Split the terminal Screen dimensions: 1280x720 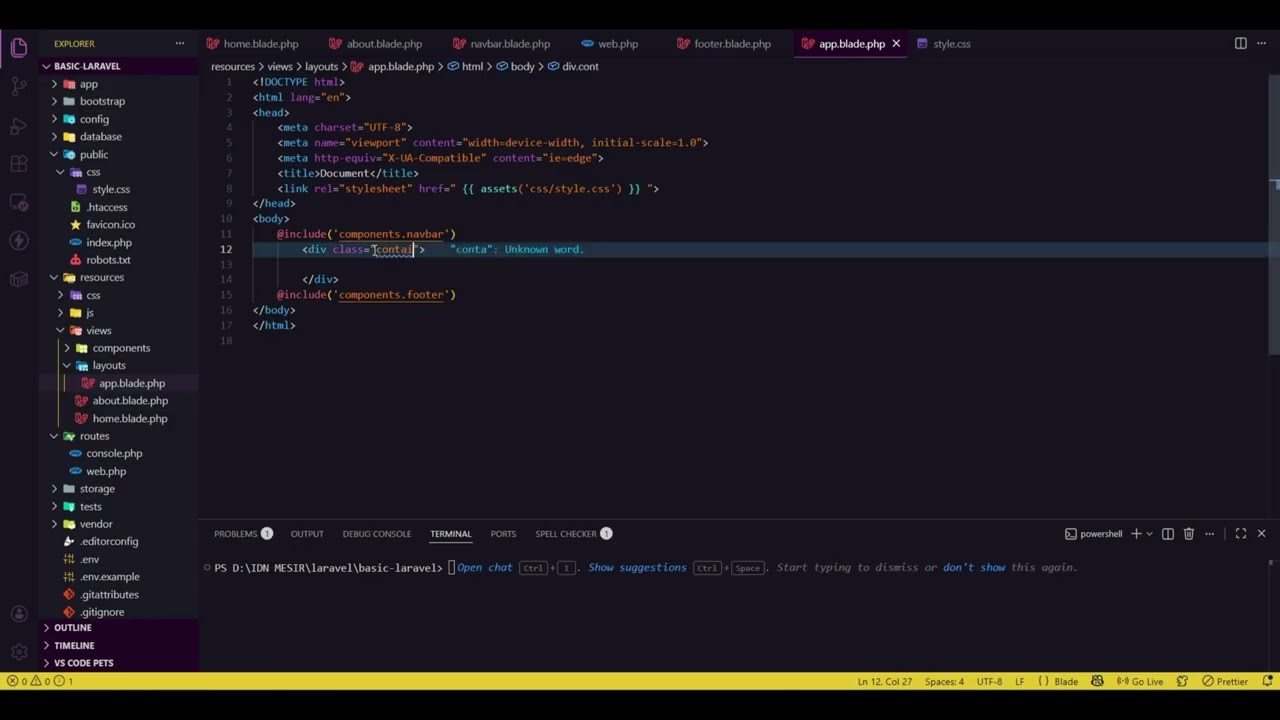[1167, 534]
